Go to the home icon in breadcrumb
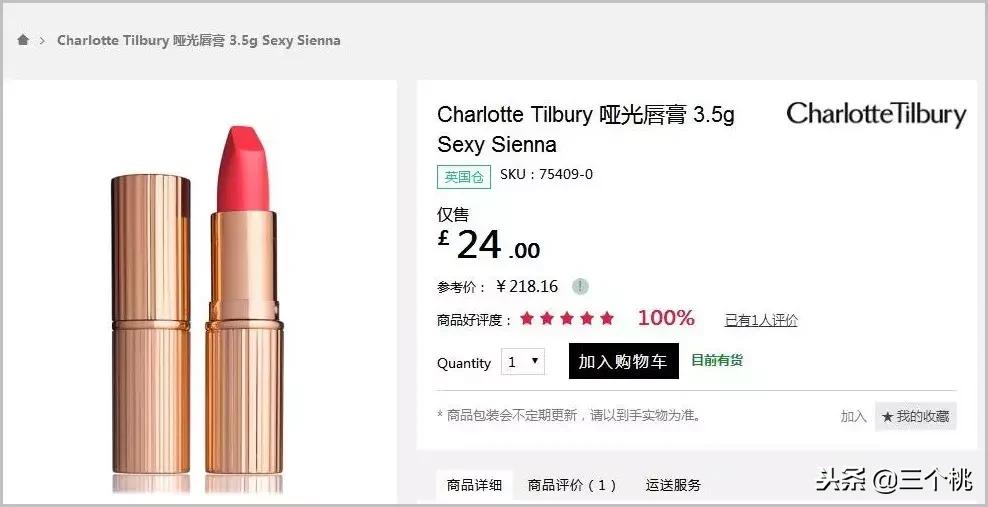 [23, 40]
